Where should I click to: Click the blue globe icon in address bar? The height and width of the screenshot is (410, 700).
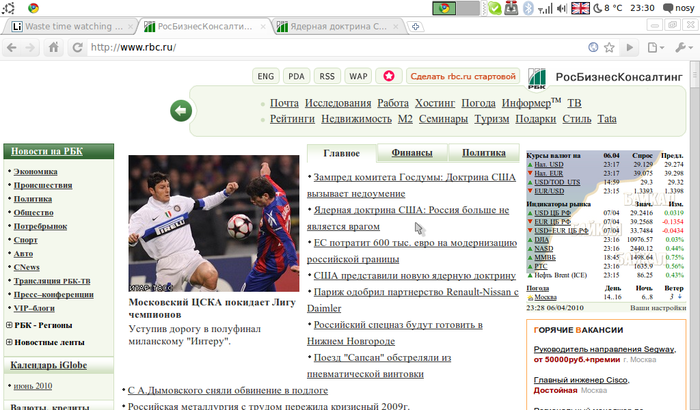[593, 47]
